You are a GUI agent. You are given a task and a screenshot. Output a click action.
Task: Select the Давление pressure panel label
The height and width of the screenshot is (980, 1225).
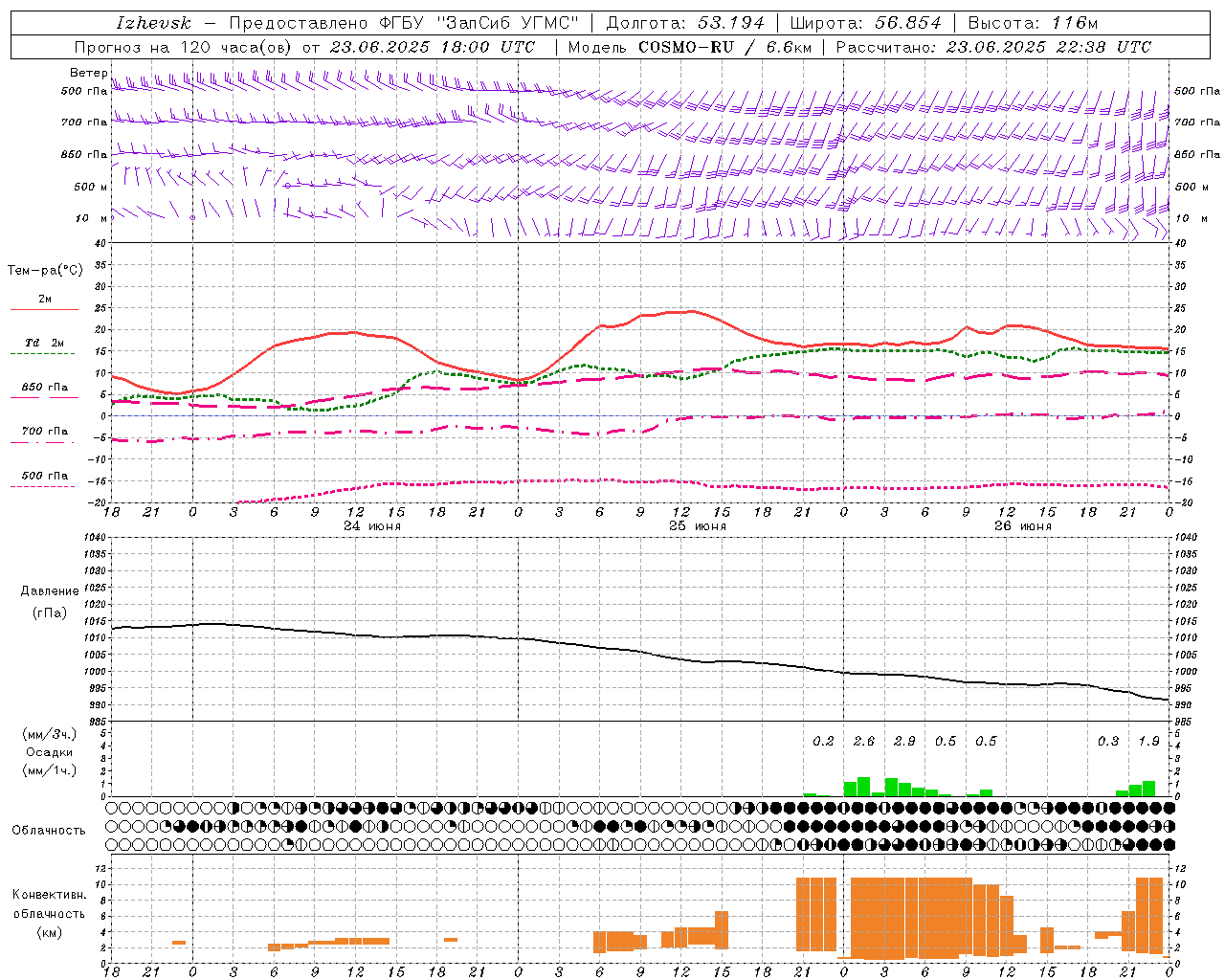(x=50, y=591)
